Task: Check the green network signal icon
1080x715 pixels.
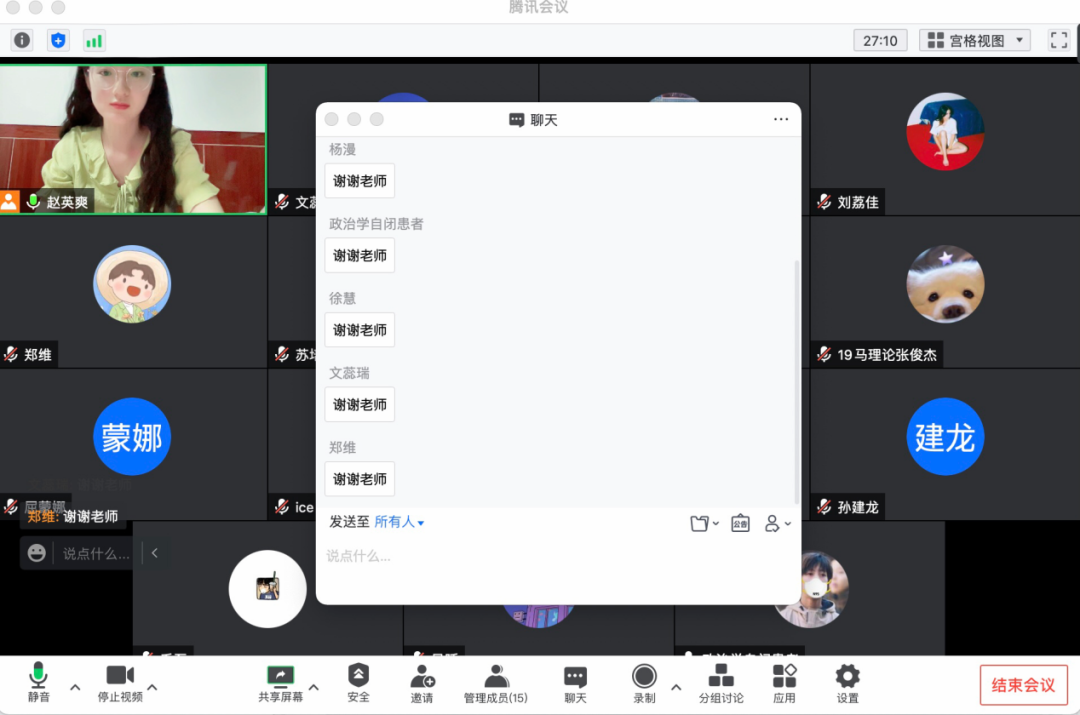Action: [94, 41]
